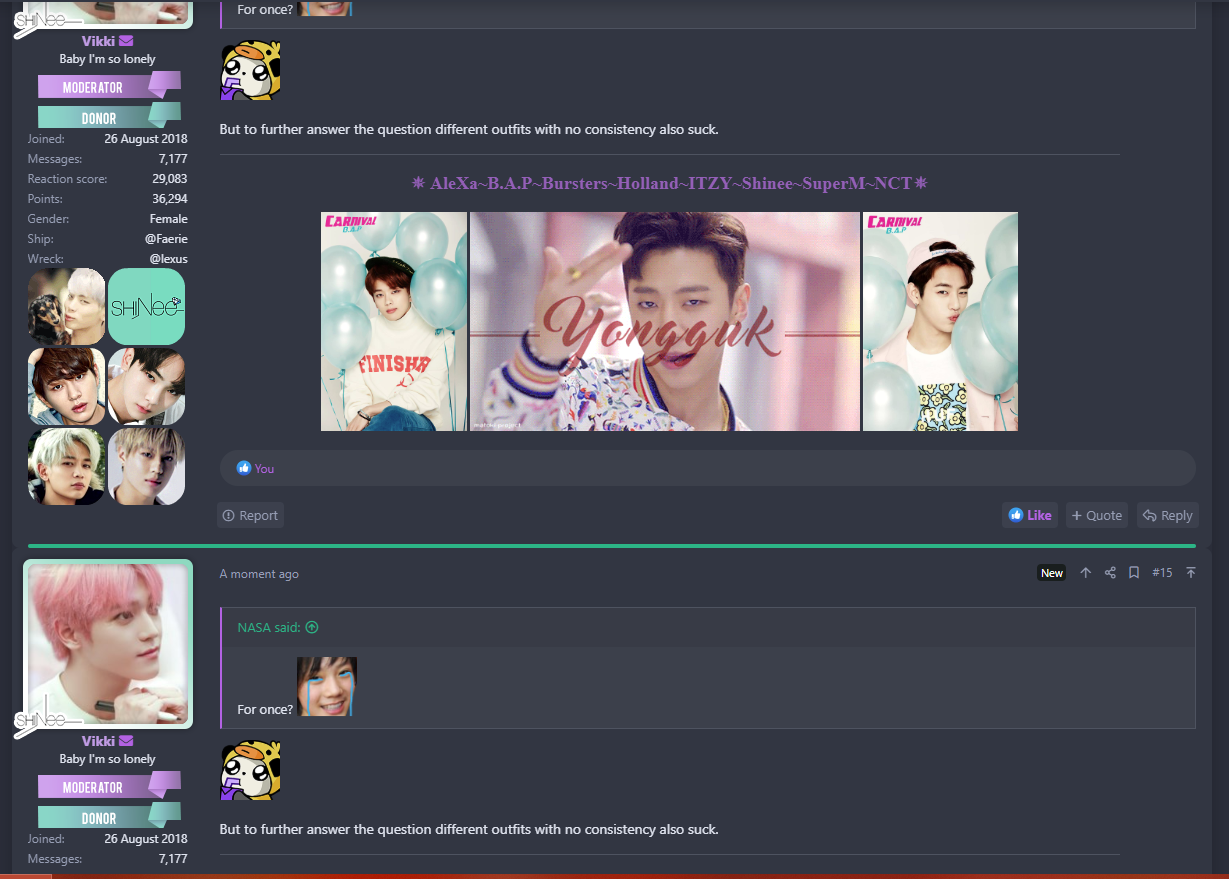This screenshot has width=1229, height=879.
Task: Open the 'NASA said:' quote source link
Action: click(269, 627)
